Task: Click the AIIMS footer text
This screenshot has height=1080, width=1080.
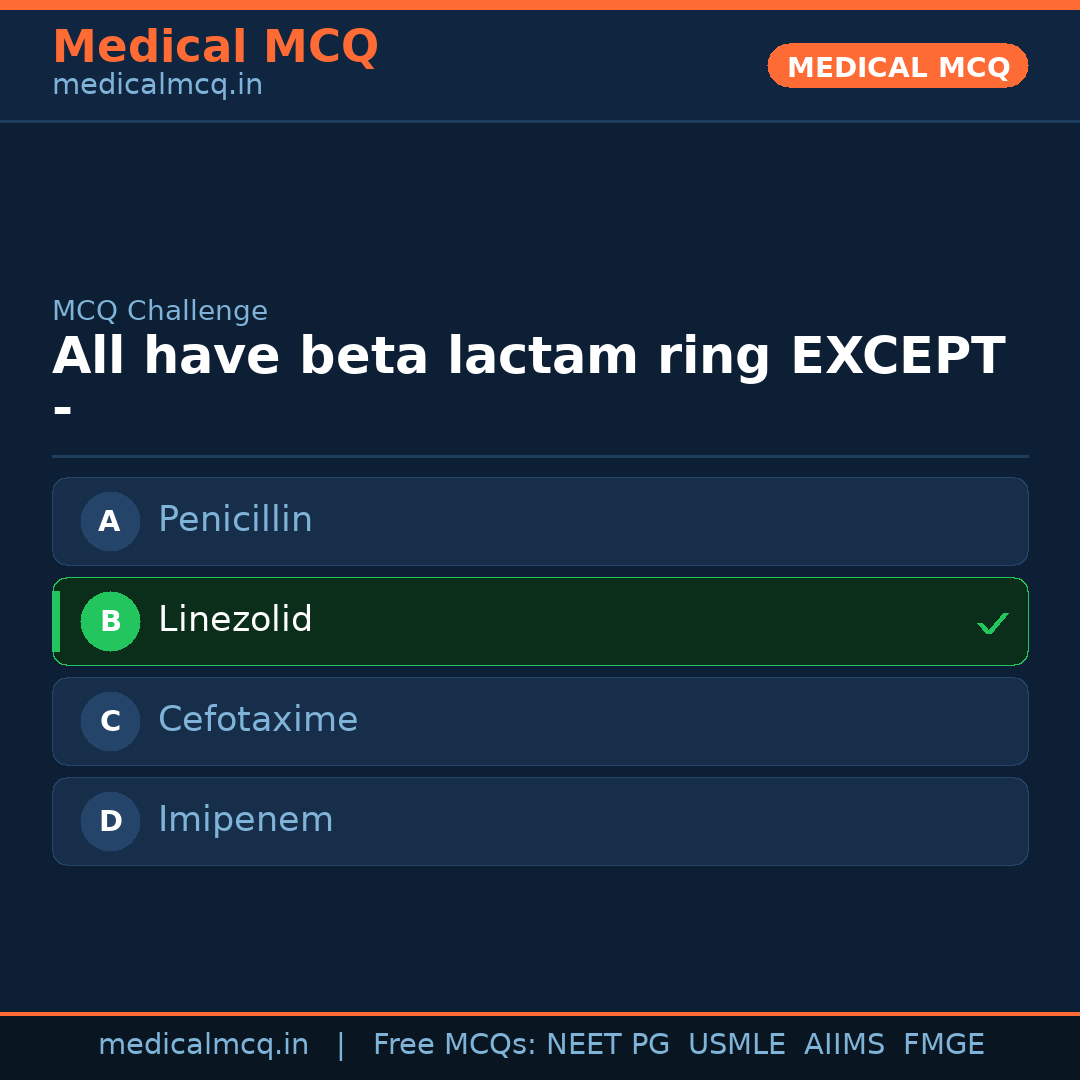Action: tap(844, 1045)
